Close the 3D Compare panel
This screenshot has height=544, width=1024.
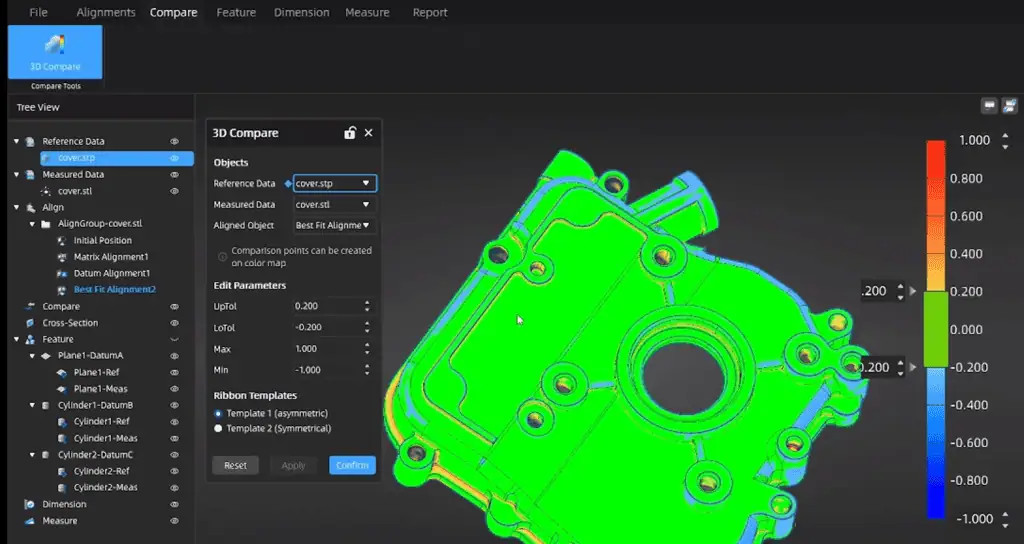368,133
